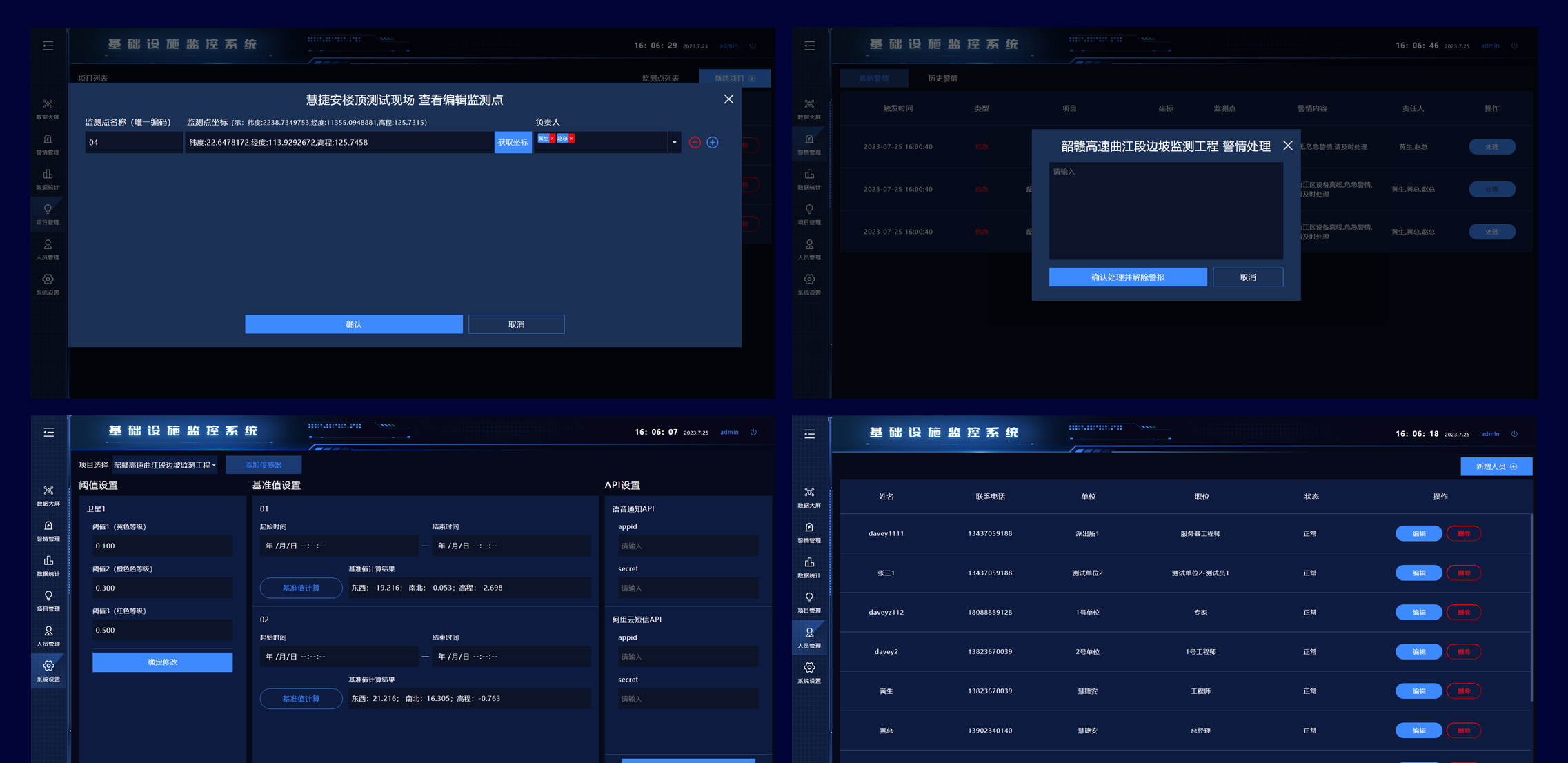
Task: Click the power icon beside 16:06:18 clock
Action: [x=1514, y=434]
